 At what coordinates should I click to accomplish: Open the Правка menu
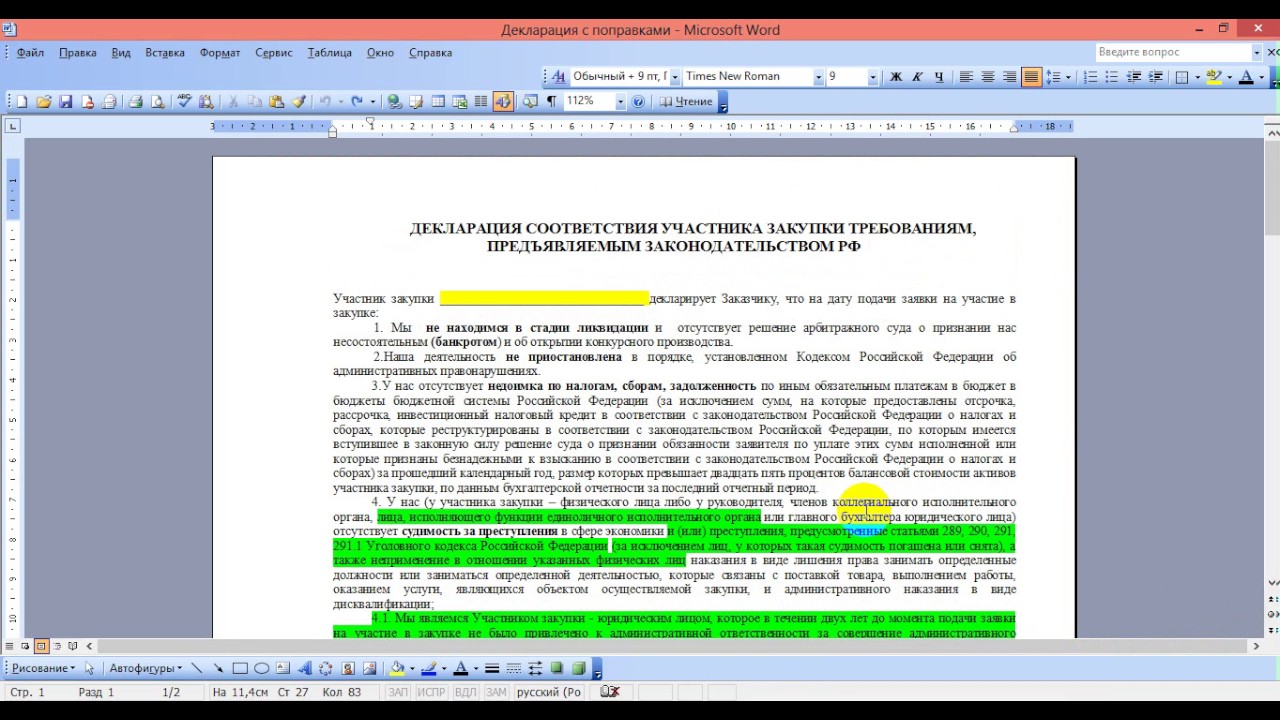pos(77,52)
